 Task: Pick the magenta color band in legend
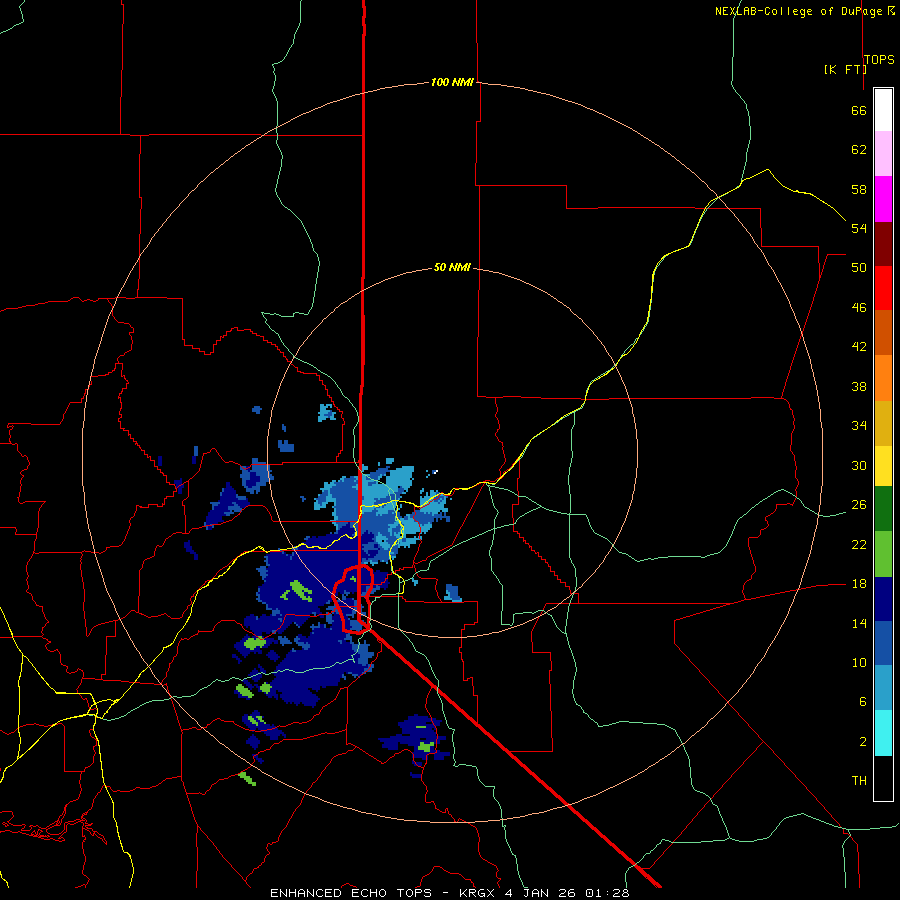coord(883,199)
